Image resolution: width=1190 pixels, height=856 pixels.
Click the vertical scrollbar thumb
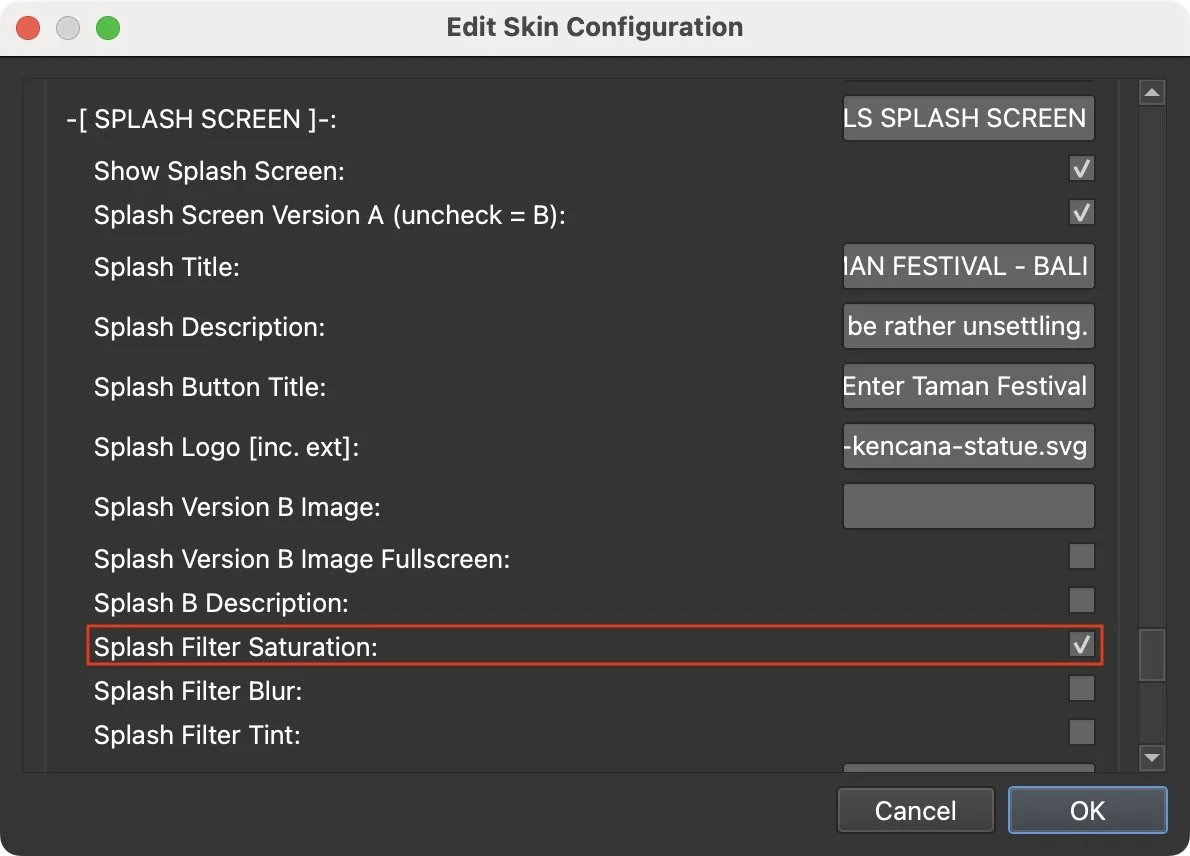coord(1151,655)
